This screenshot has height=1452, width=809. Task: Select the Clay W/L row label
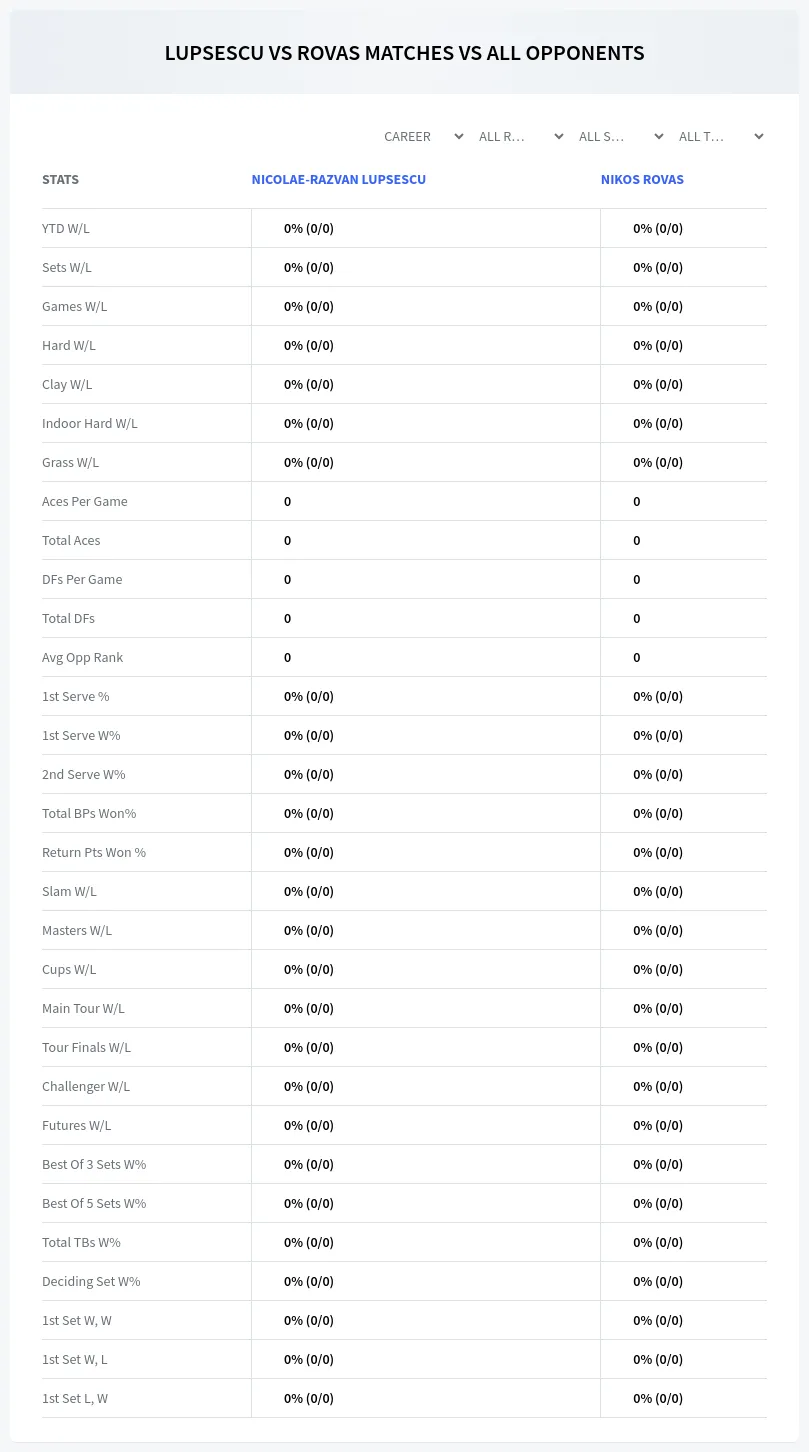pos(67,384)
